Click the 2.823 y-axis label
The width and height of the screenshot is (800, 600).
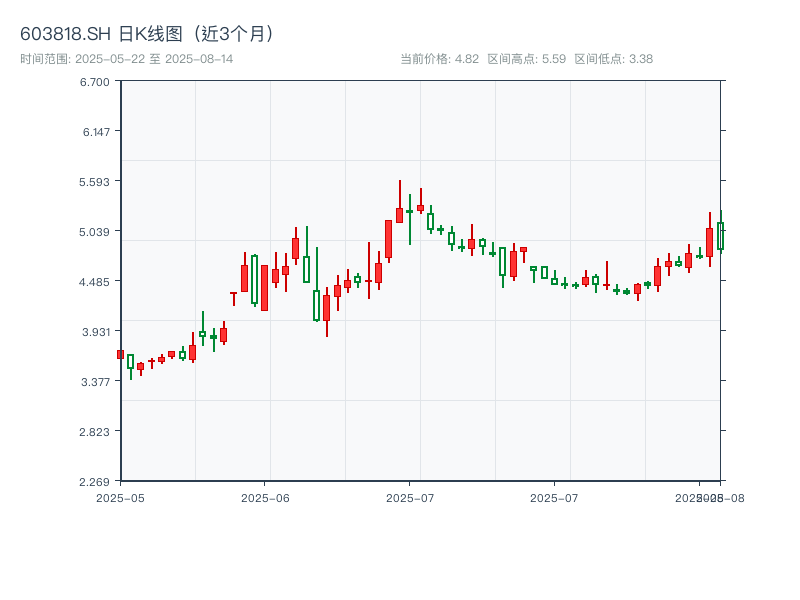(x=95, y=431)
